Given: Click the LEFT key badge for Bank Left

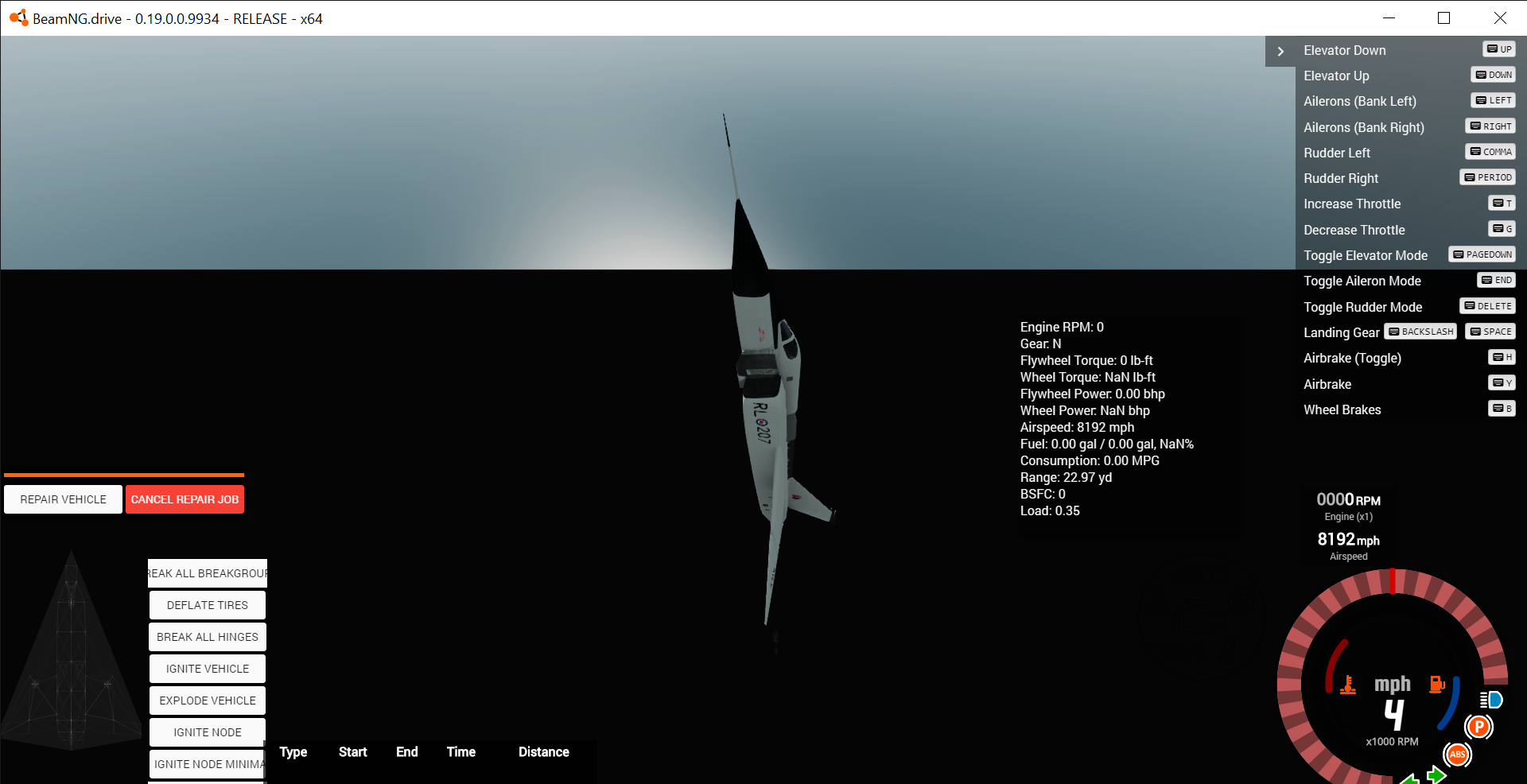Looking at the screenshot, I should 1493,100.
